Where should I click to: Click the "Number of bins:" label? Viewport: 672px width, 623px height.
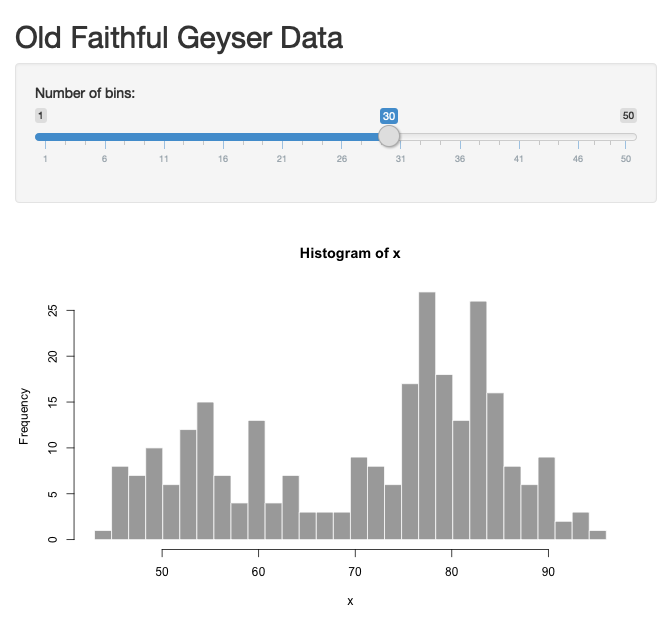point(85,94)
